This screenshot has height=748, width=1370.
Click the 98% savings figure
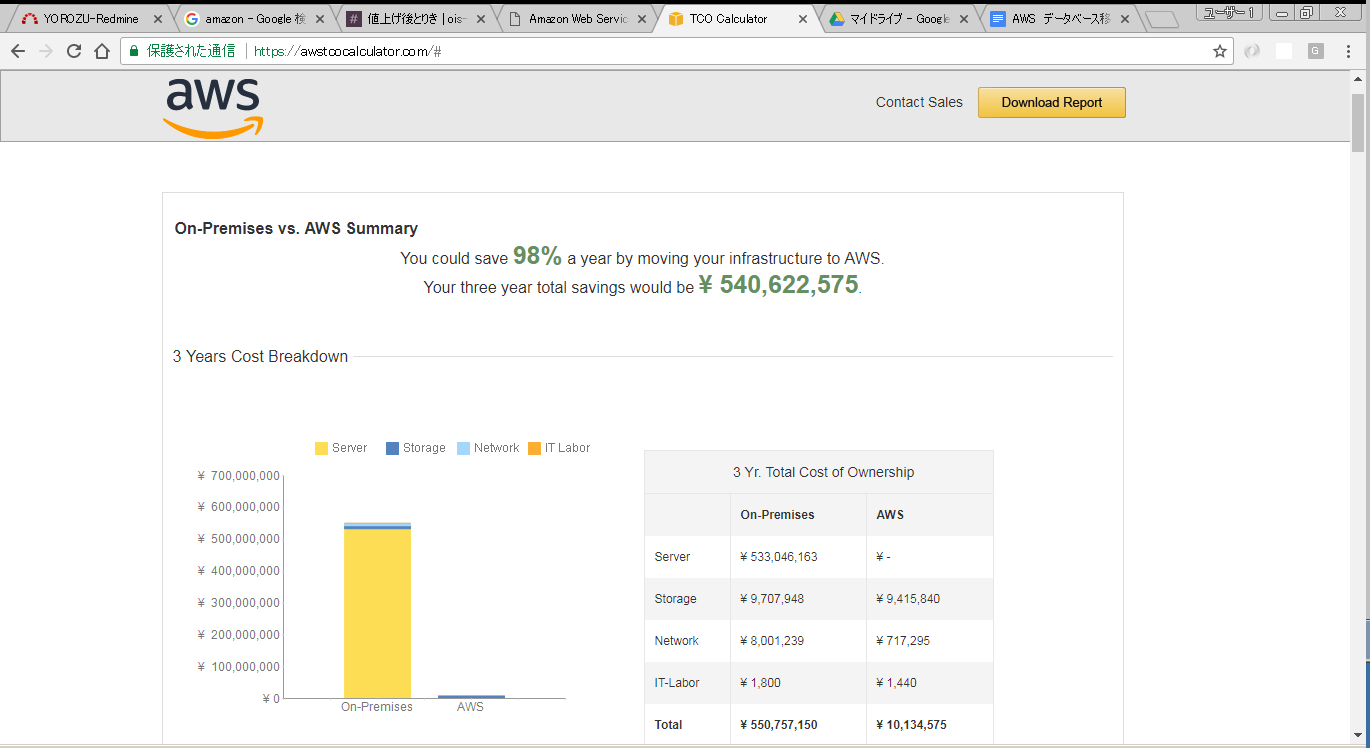point(537,256)
